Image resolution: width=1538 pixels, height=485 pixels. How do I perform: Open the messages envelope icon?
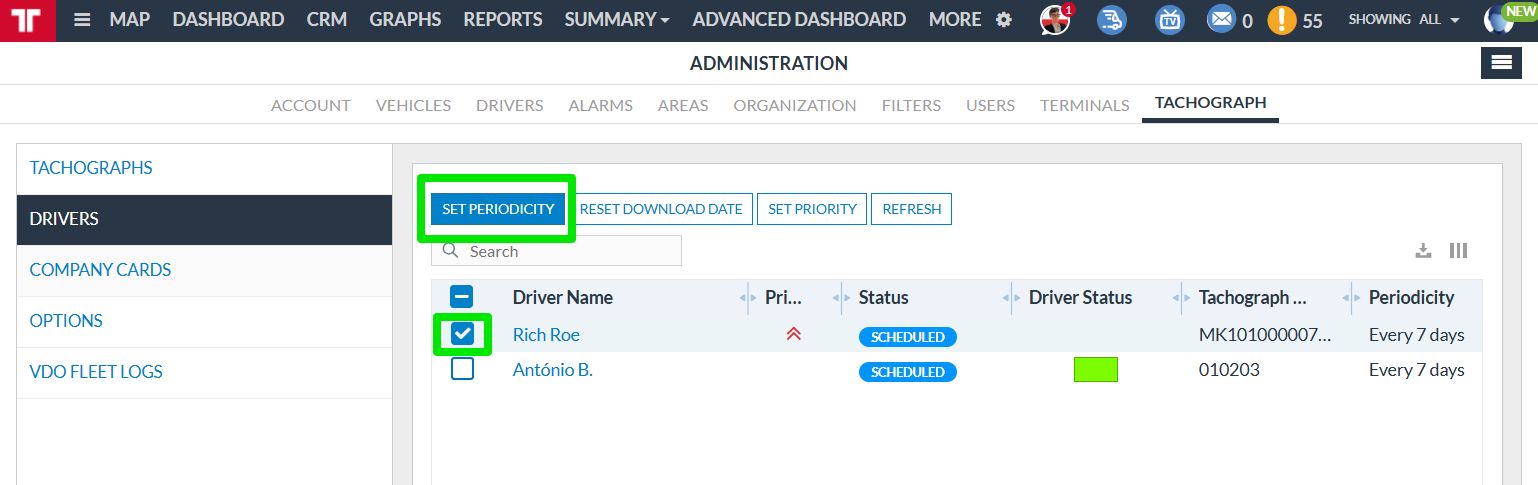pyautogui.click(x=1221, y=19)
